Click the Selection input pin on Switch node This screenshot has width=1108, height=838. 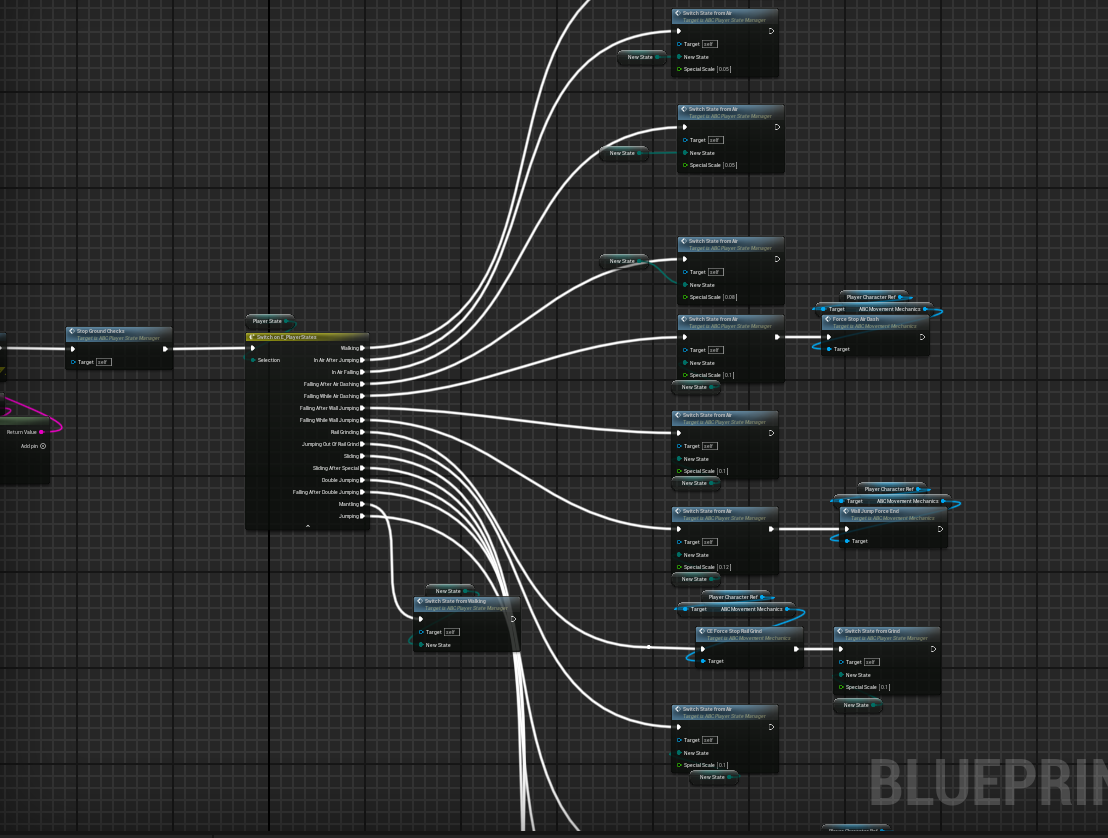point(253,360)
